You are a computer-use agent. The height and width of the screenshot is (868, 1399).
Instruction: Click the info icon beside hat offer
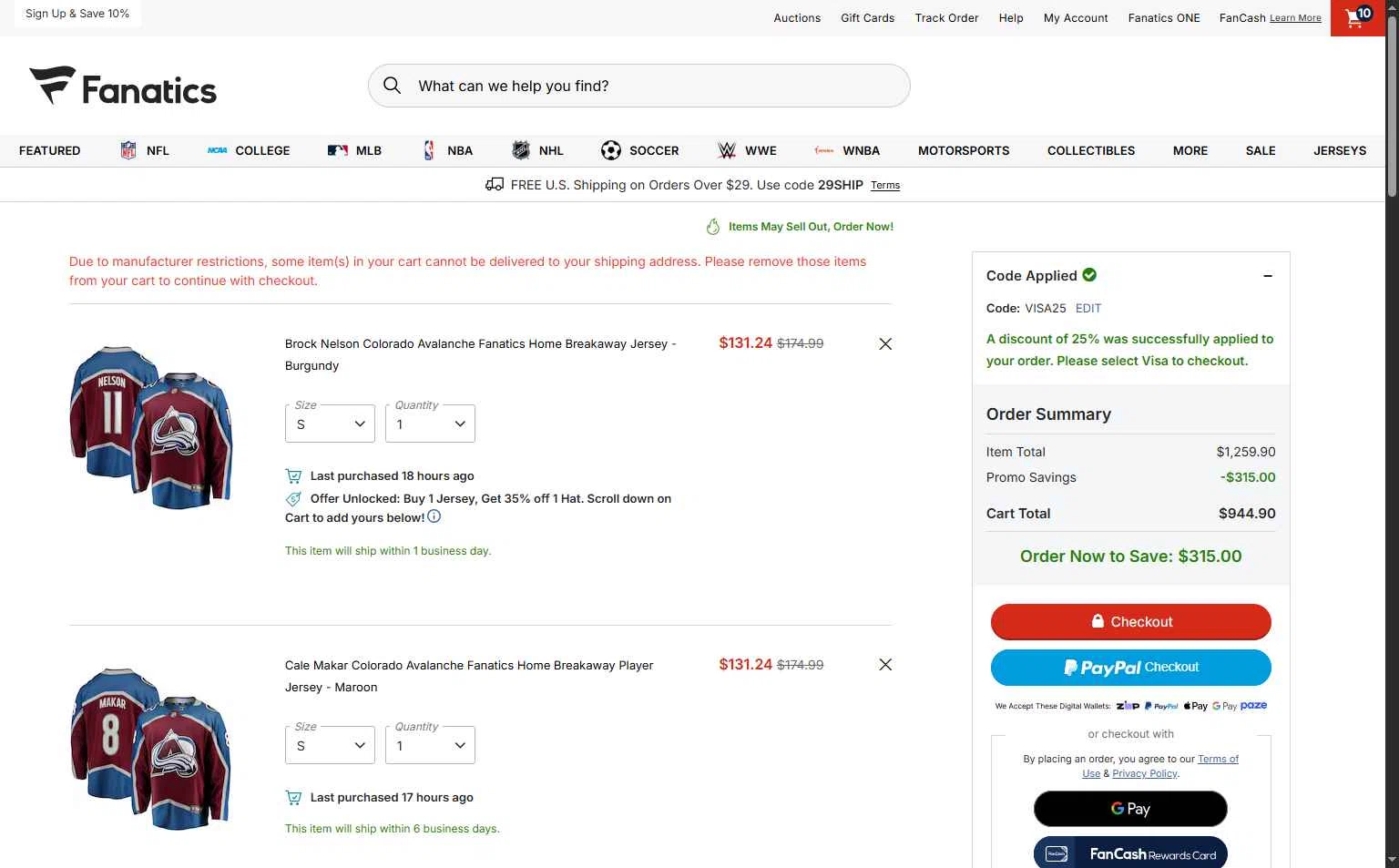(434, 516)
